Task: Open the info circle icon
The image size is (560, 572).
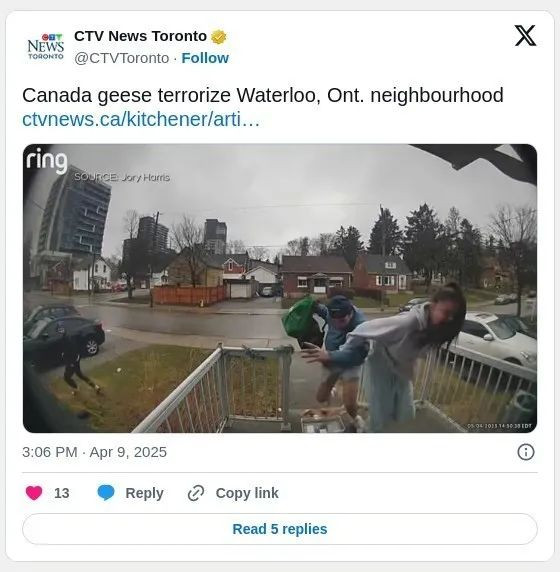Action: point(526,452)
